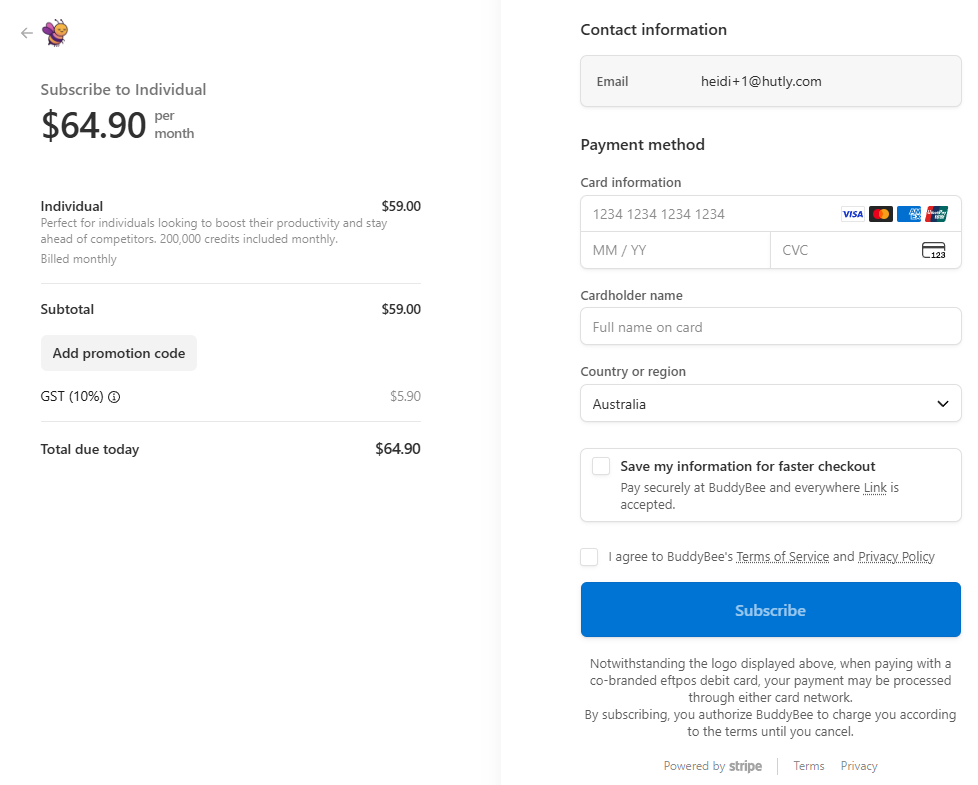Open the Terms of Service link

782,557
